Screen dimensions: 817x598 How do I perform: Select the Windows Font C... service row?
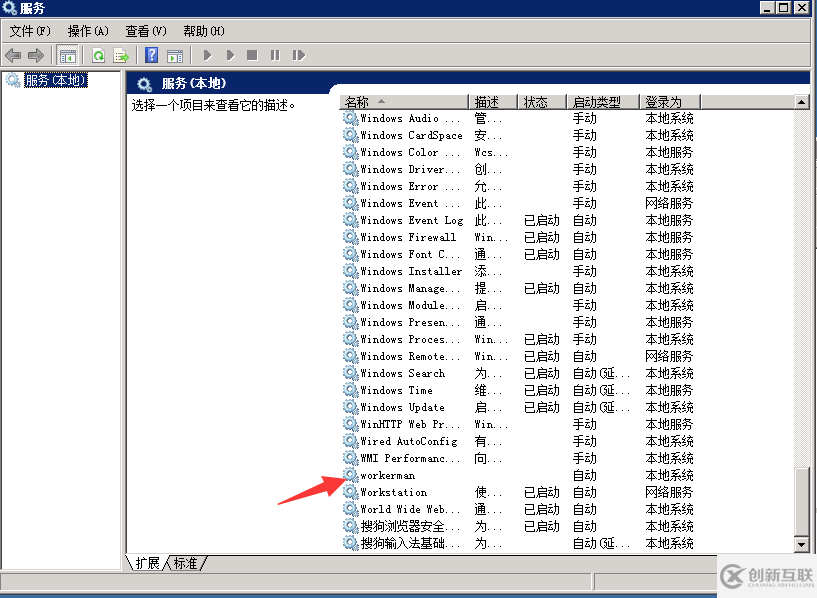click(x=519, y=254)
